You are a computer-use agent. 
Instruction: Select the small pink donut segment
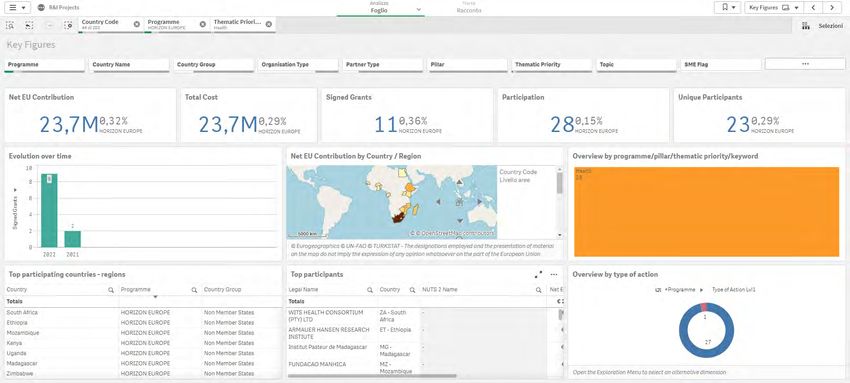(704, 307)
